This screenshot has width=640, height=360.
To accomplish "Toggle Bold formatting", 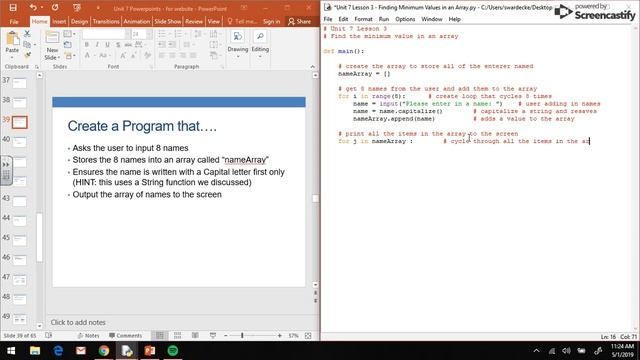I will tap(87, 44).
